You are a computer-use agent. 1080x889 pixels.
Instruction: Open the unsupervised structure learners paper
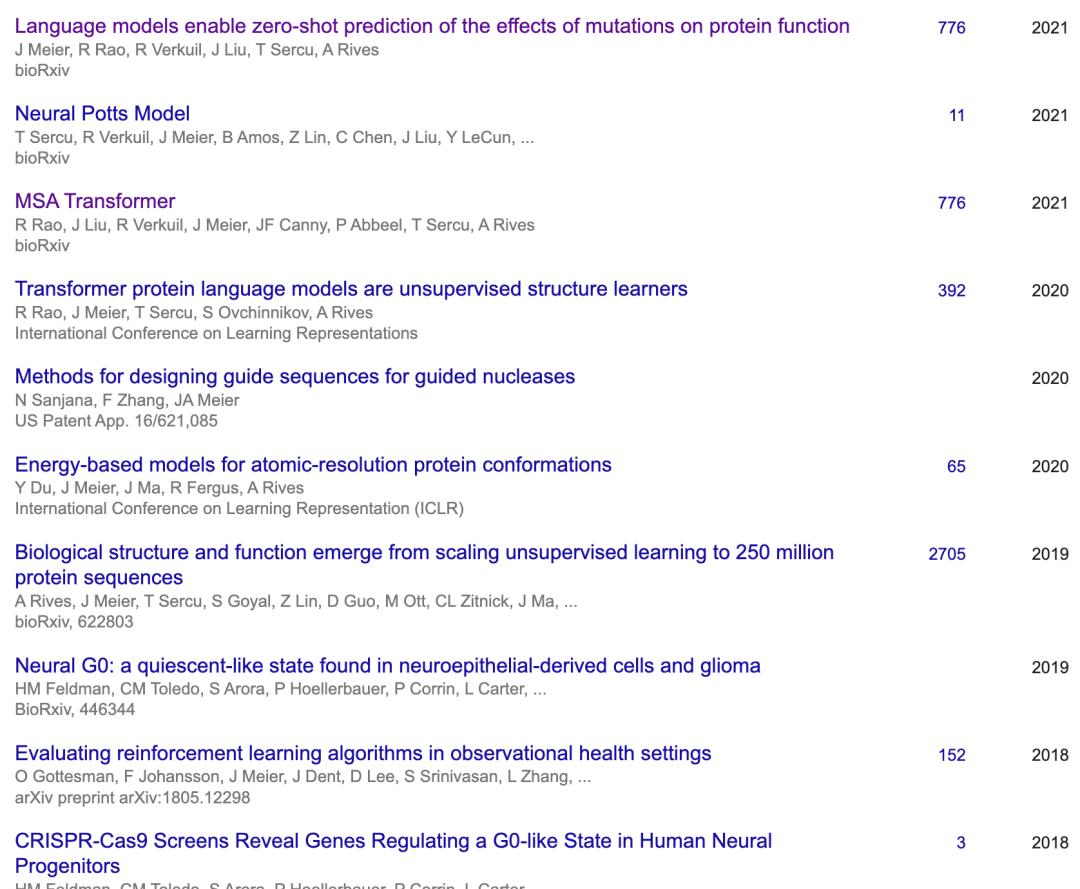(351, 290)
